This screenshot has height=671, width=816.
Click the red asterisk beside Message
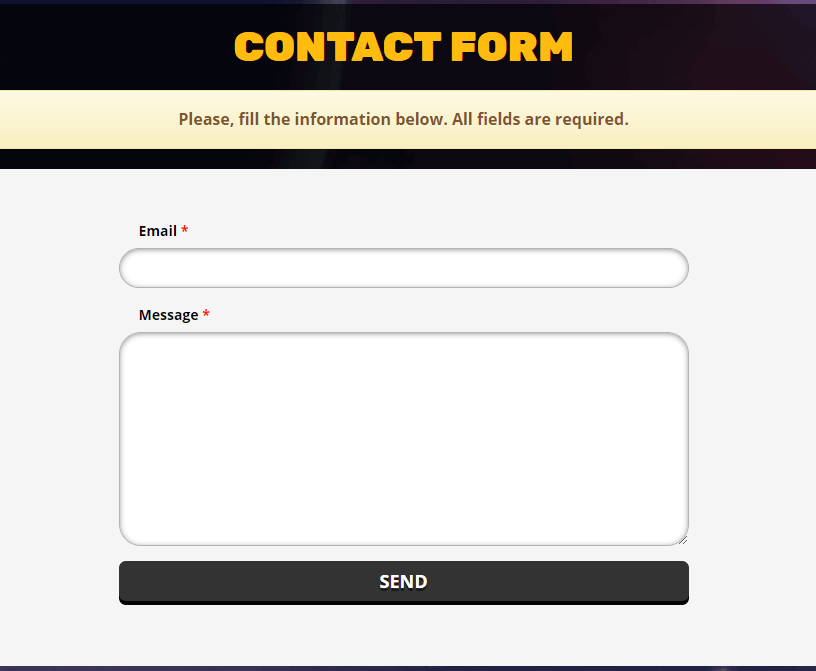(x=206, y=315)
